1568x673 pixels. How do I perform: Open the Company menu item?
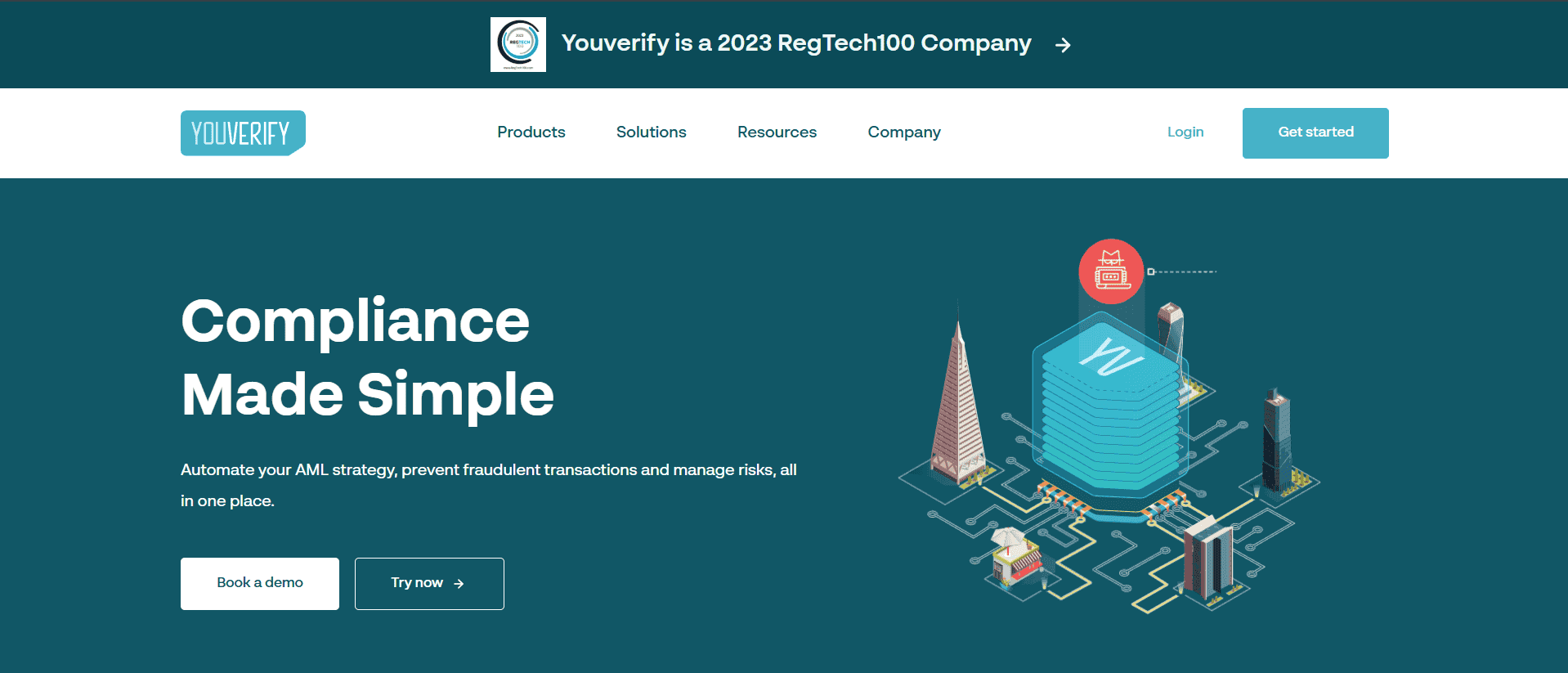click(x=904, y=132)
